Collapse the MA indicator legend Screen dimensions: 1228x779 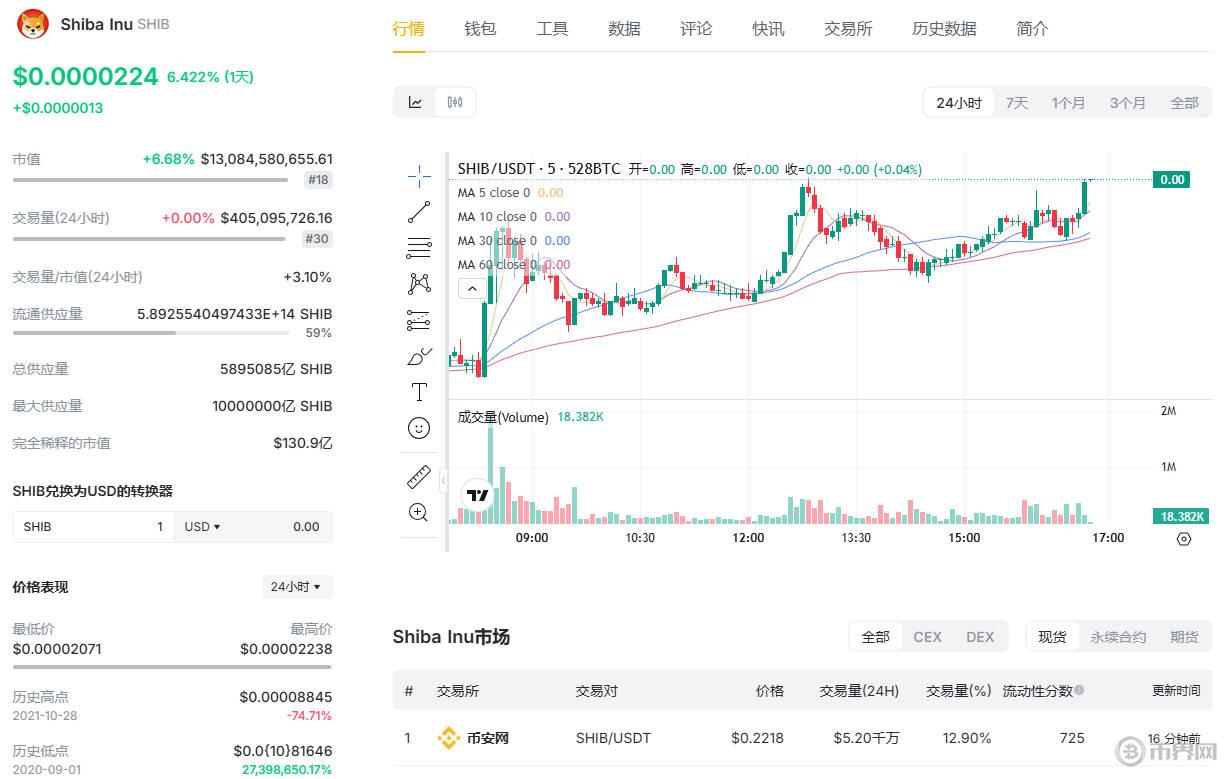[x=473, y=289]
